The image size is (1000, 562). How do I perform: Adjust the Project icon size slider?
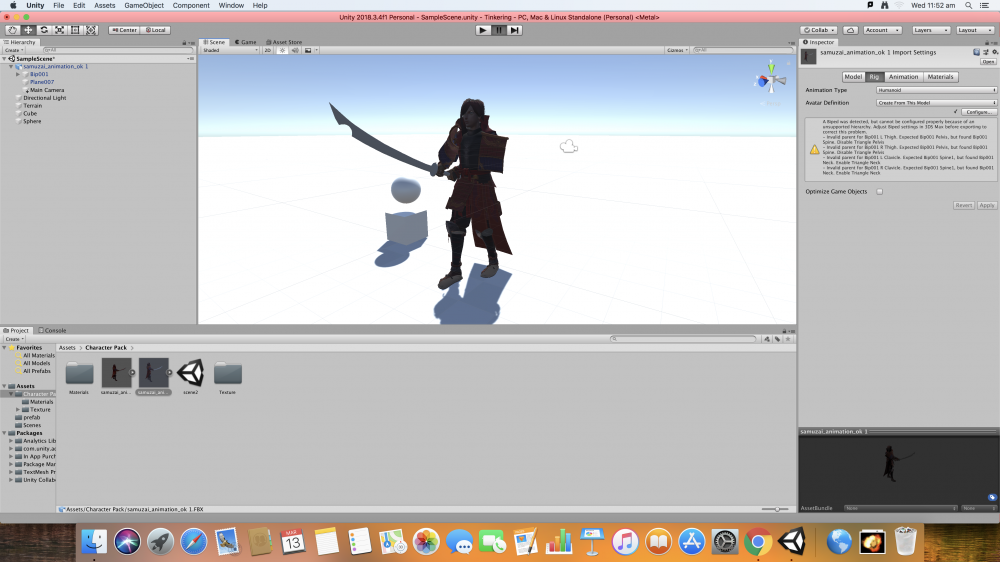tap(776, 509)
